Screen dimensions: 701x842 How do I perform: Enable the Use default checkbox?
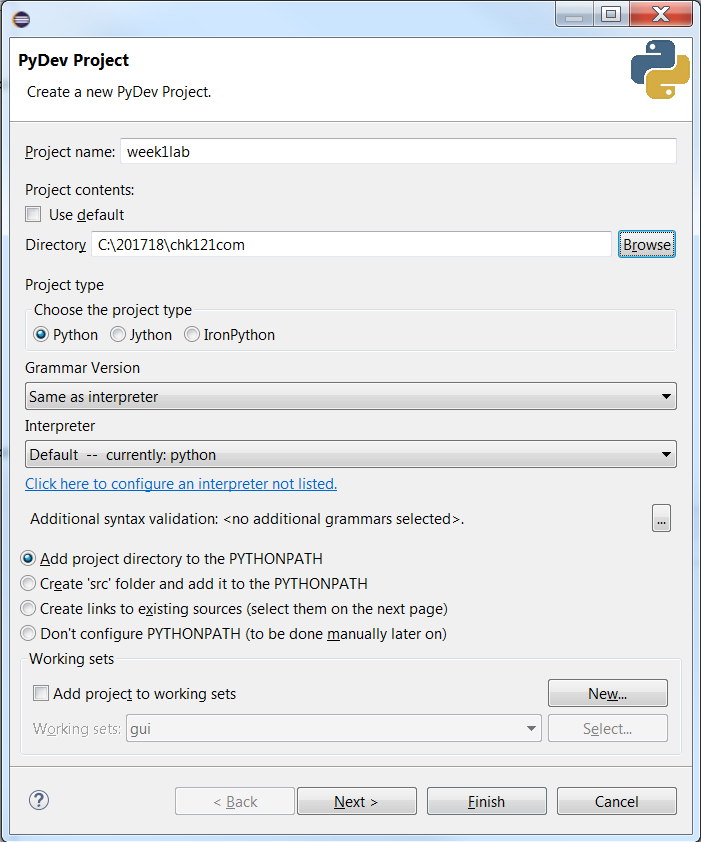click(x=34, y=214)
